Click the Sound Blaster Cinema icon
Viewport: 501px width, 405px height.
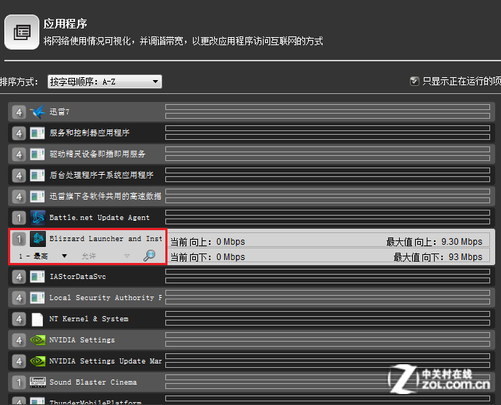[37, 382]
